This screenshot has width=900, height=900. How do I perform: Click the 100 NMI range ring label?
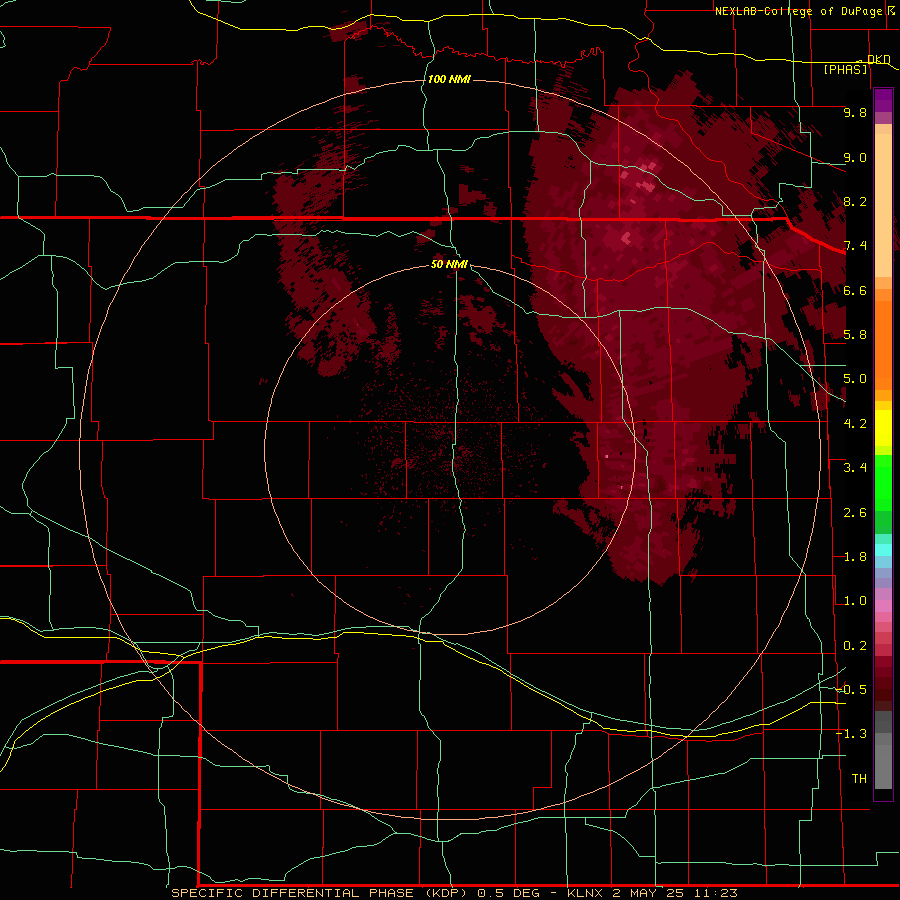pyautogui.click(x=449, y=79)
